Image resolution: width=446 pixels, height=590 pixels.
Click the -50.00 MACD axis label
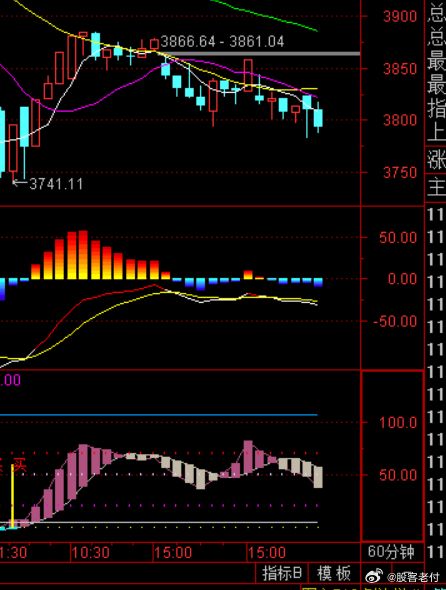click(x=395, y=321)
